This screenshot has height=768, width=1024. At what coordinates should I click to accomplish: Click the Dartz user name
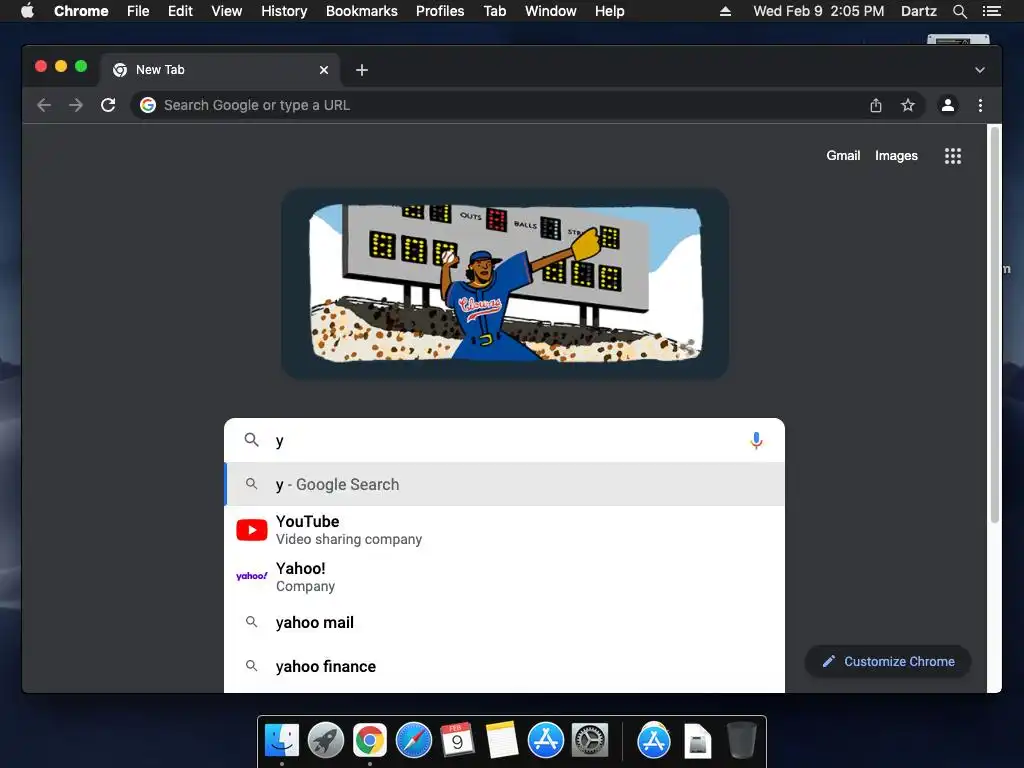click(x=918, y=11)
